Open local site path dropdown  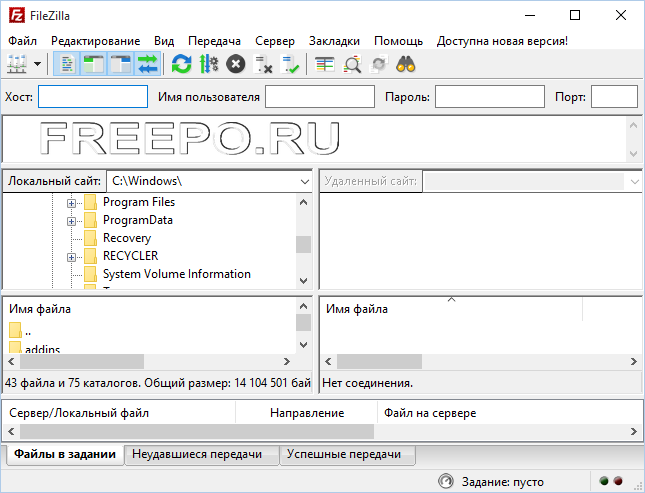click(x=304, y=181)
